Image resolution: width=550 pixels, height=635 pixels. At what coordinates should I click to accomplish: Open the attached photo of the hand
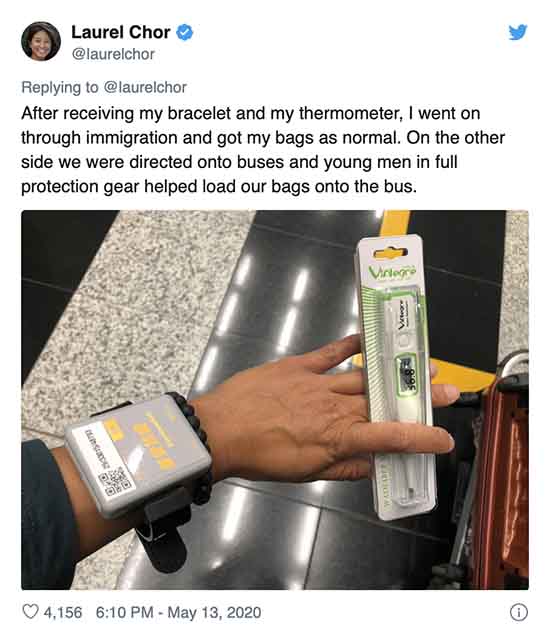pyautogui.click(x=275, y=400)
